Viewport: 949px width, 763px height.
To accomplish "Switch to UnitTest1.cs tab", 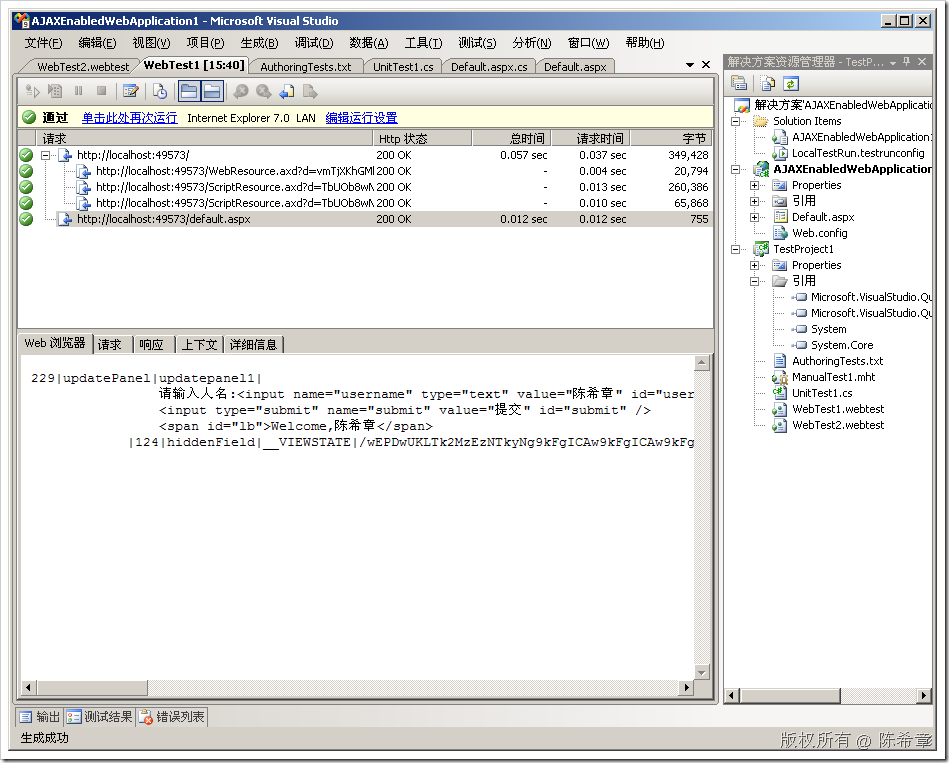I will 403,67.
